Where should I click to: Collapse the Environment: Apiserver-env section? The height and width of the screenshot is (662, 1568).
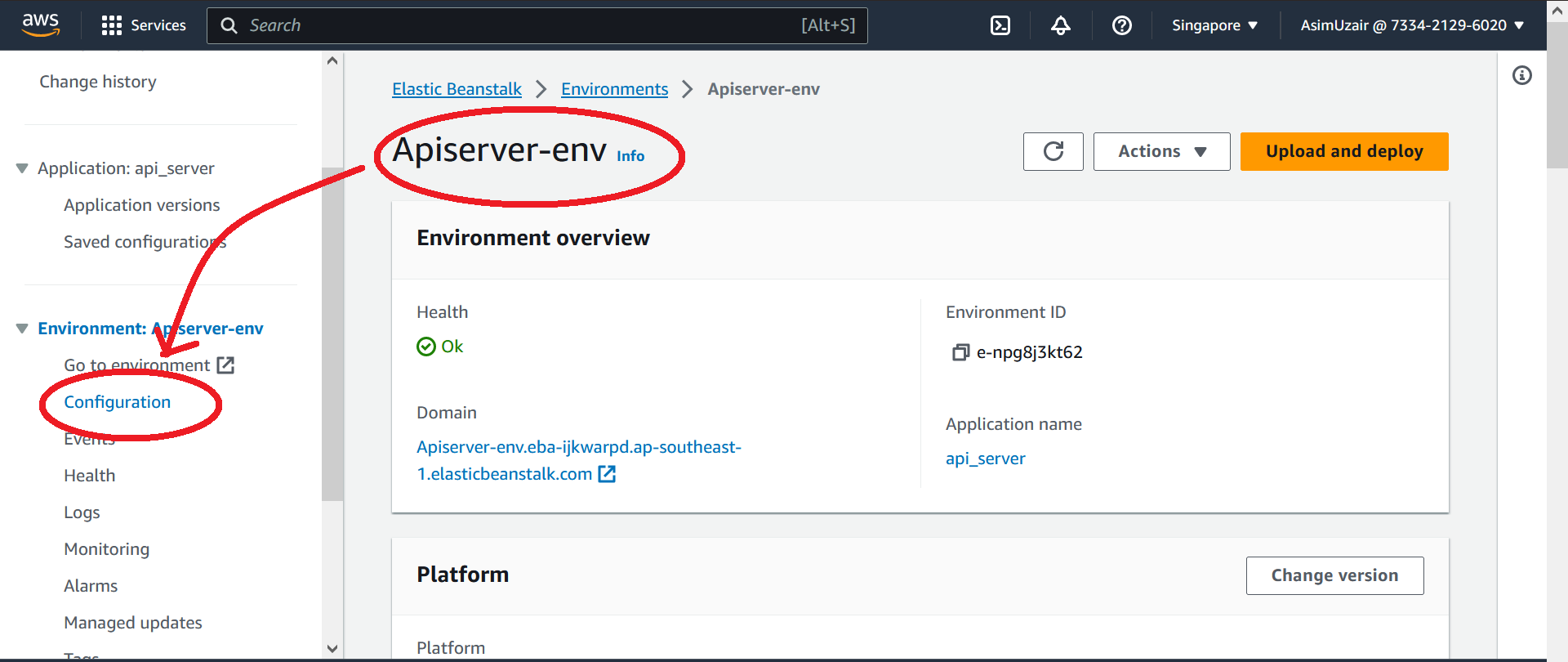[22, 329]
